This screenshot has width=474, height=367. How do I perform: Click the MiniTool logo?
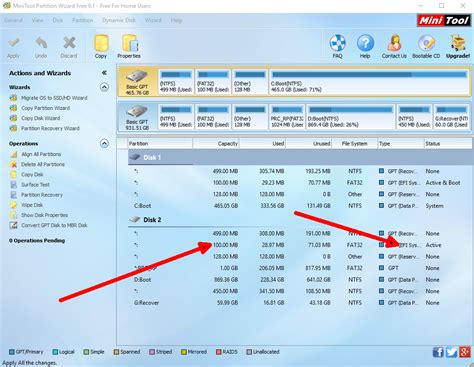click(x=443, y=21)
